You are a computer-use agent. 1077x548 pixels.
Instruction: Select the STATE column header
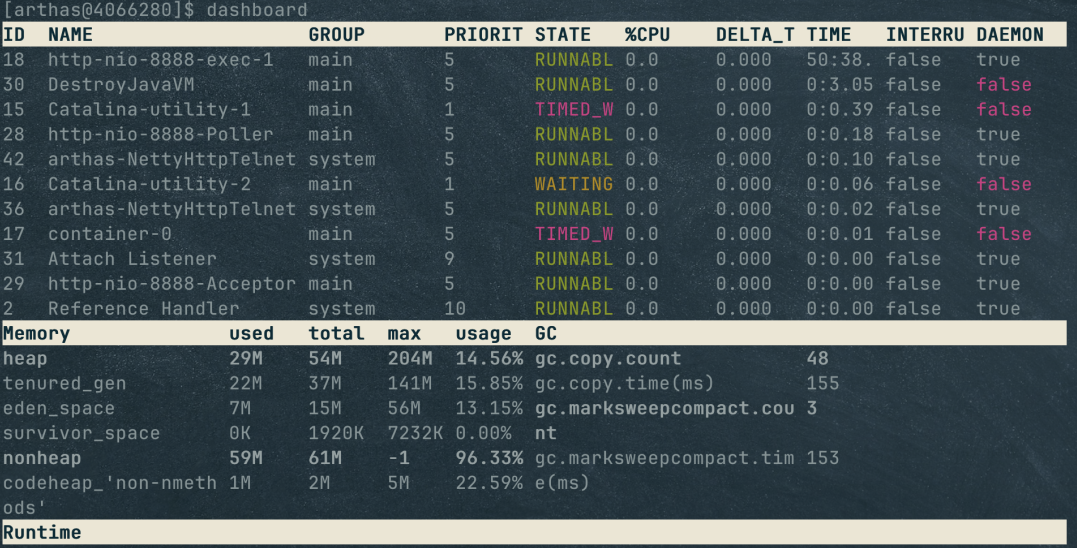(x=563, y=34)
